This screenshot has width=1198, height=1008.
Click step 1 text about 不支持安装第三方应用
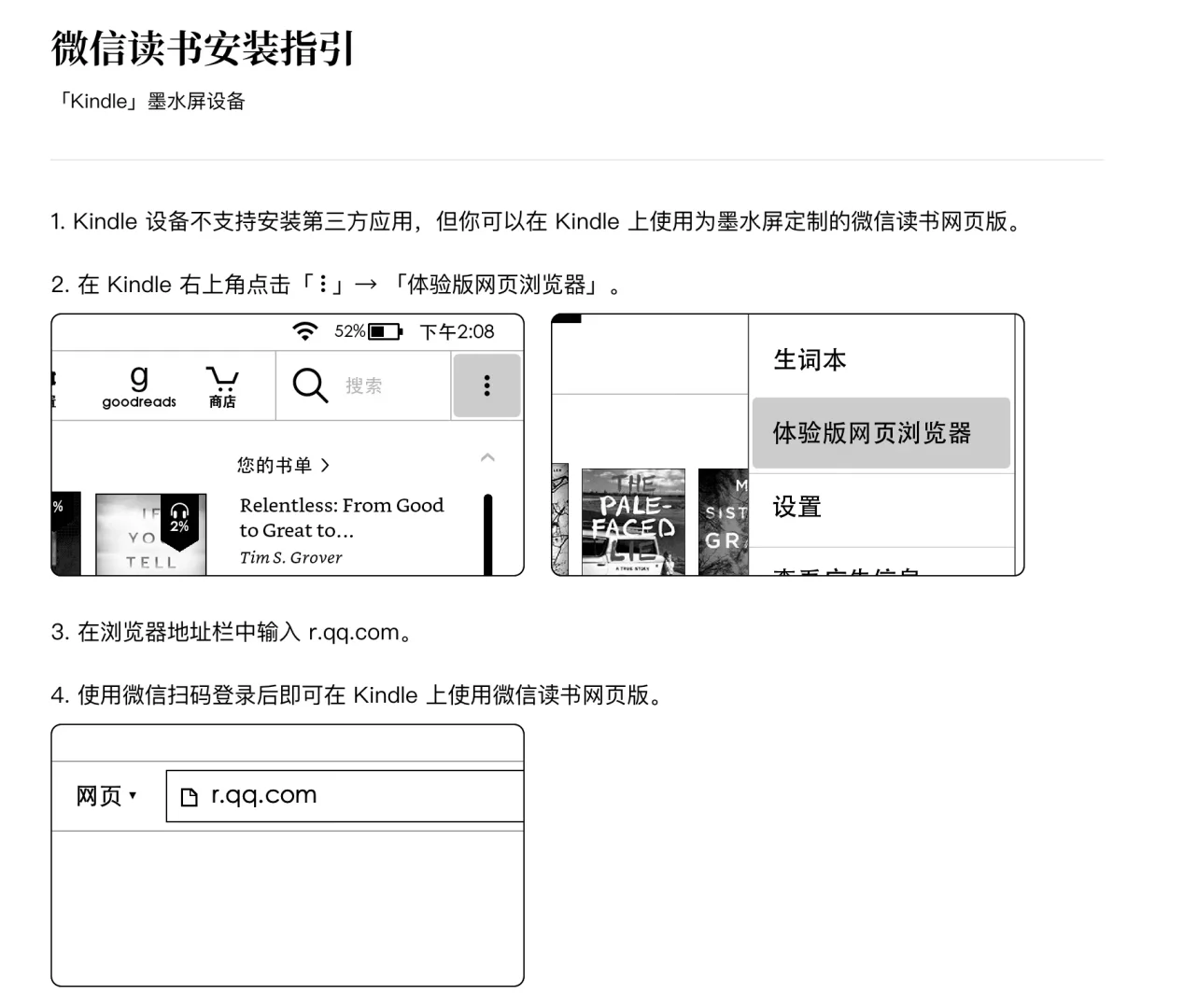(x=538, y=221)
